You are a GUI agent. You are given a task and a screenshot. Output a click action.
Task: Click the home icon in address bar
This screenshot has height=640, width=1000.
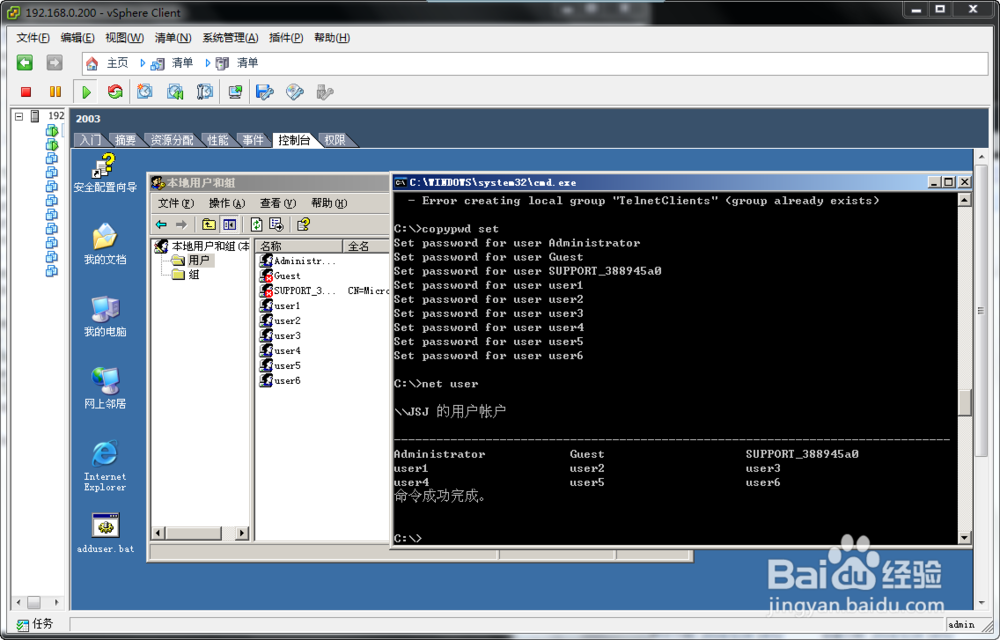point(92,63)
